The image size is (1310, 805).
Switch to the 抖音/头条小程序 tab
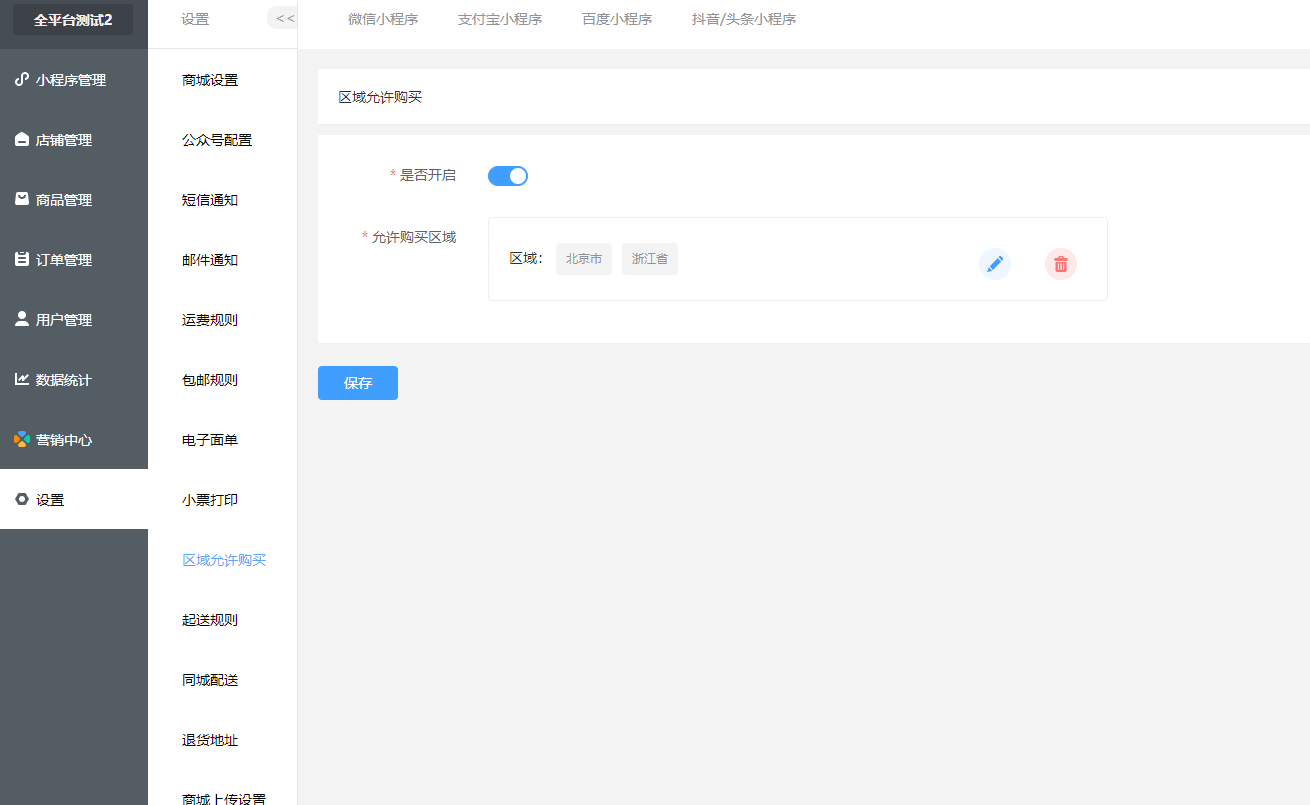click(x=744, y=20)
